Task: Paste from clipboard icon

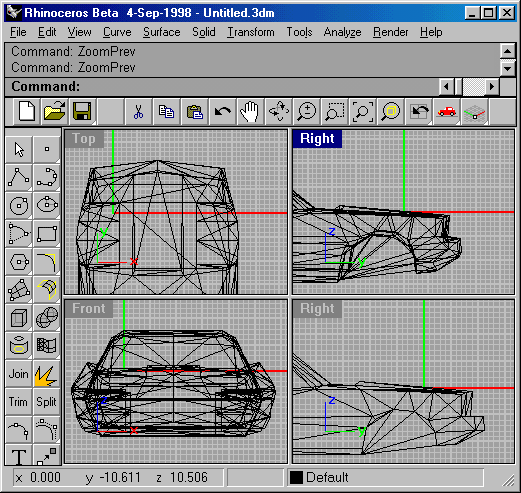Action: pyautogui.click(x=194, y=111)
